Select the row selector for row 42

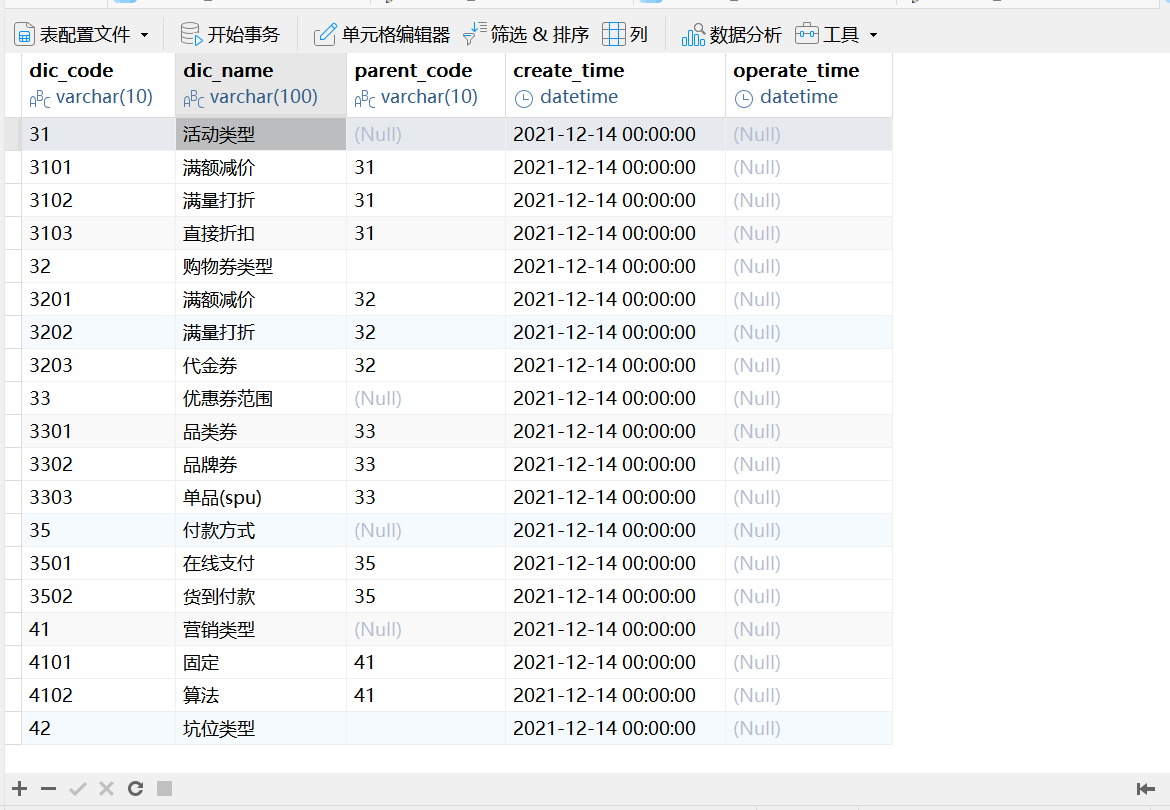12,728
